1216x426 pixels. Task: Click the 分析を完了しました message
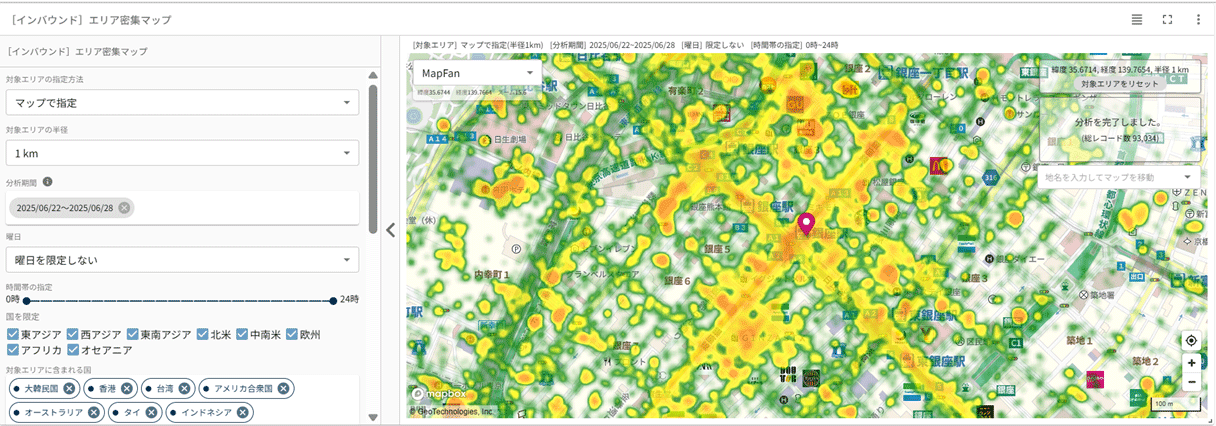(1117, 122)
